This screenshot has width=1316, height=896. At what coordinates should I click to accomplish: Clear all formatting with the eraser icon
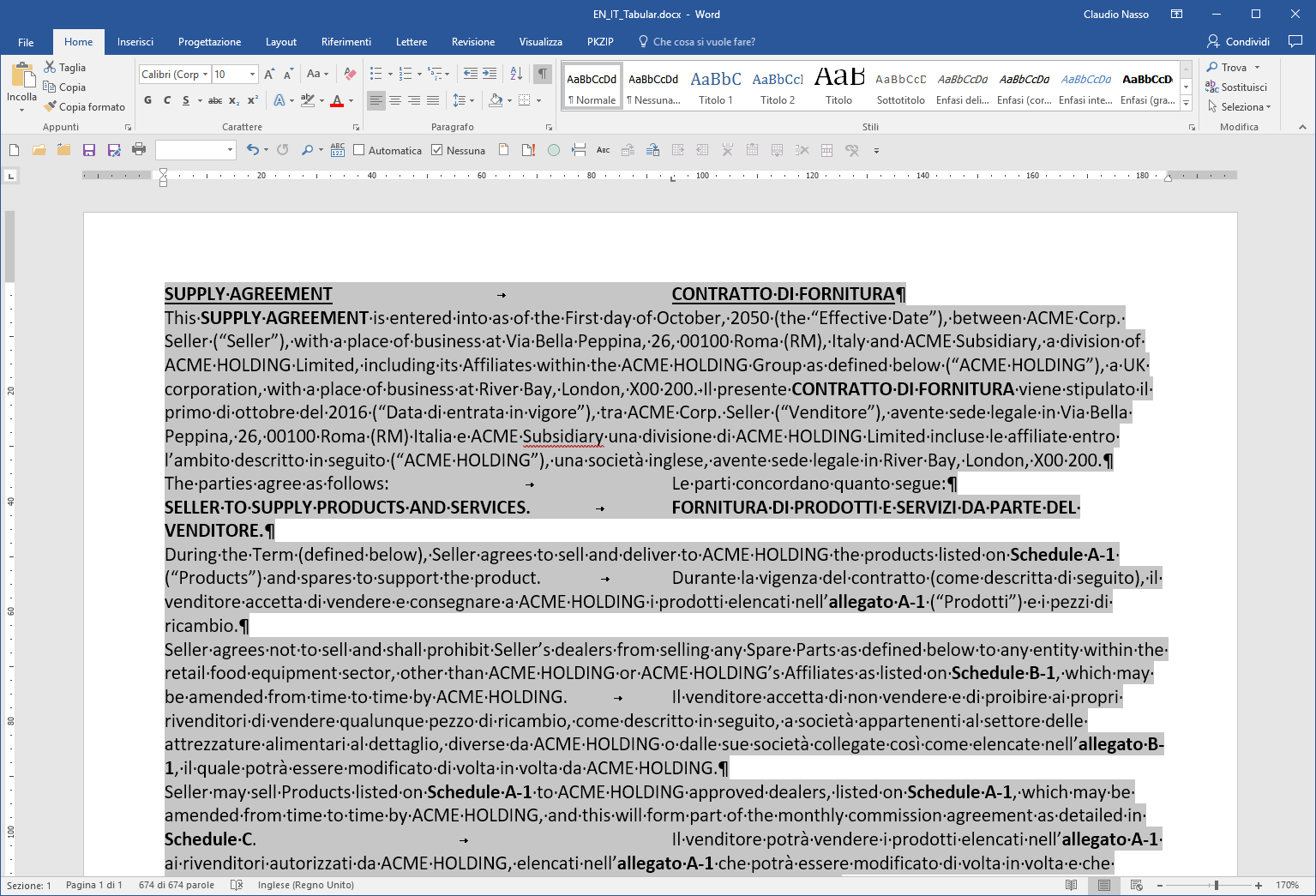pyautogui.click(x=350, y=75)
